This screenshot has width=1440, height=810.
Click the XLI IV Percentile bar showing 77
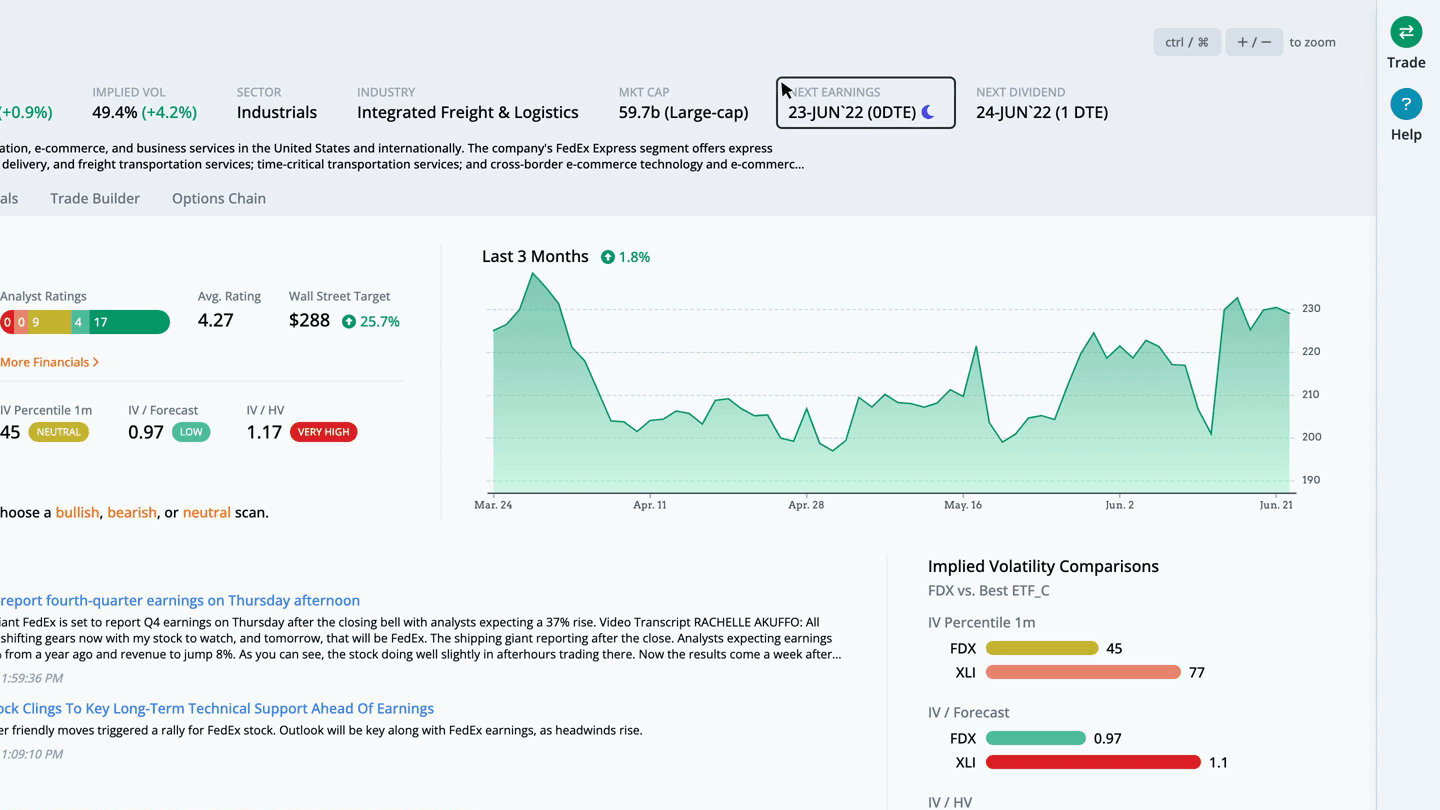pyautogui.click(x=1083, y=672)
